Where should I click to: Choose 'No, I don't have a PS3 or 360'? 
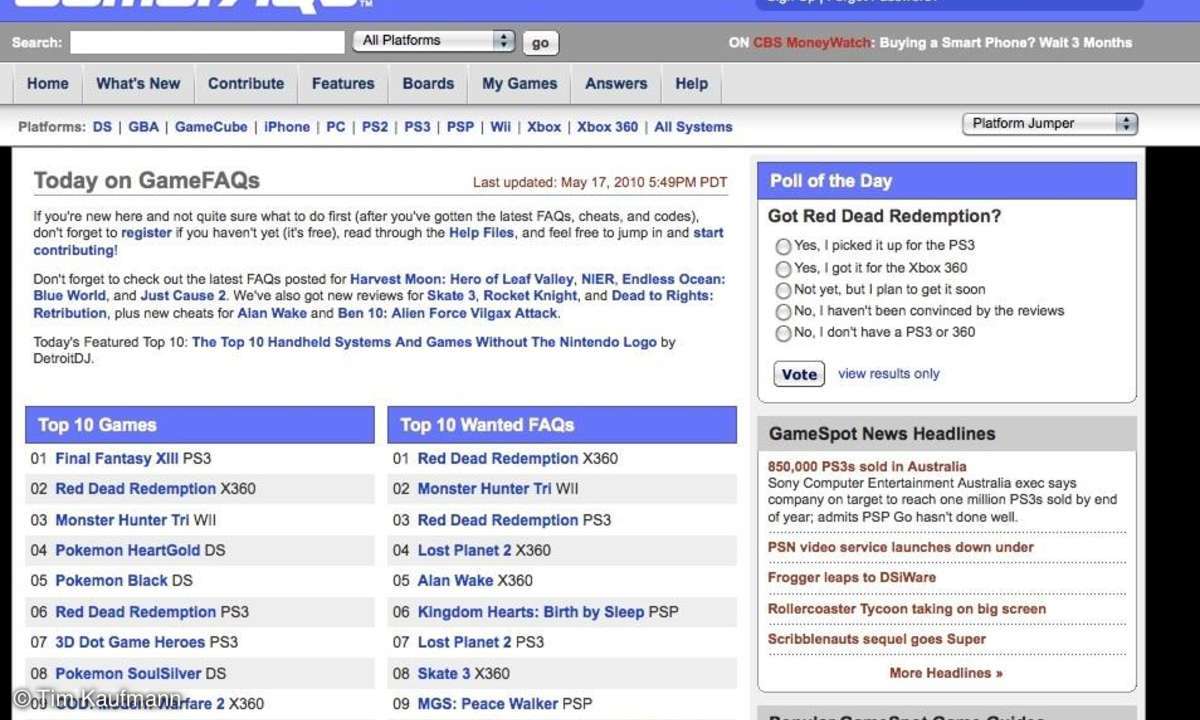pos(783,333)
